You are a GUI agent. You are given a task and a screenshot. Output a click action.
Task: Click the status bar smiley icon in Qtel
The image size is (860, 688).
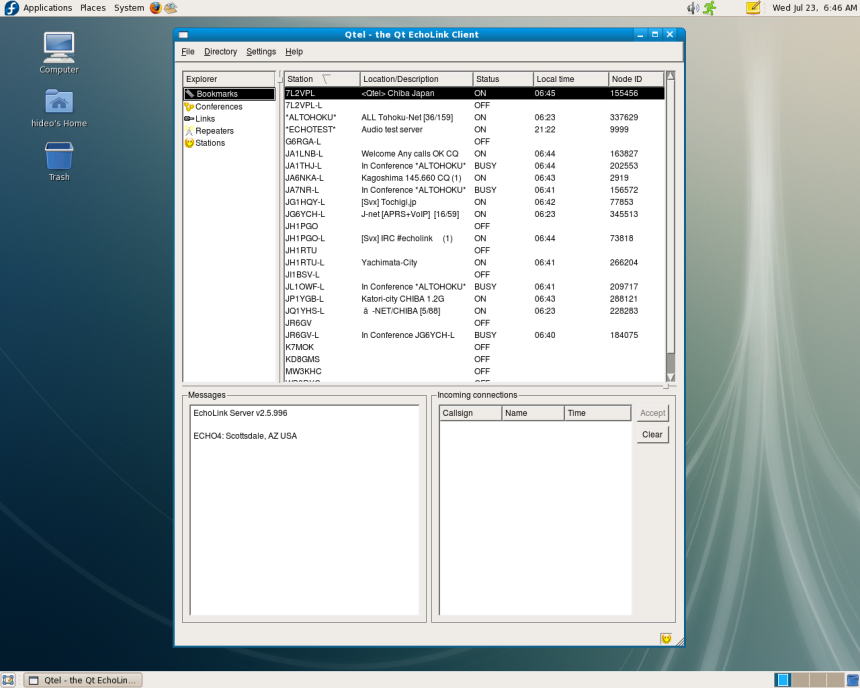(x=666, y=639)
